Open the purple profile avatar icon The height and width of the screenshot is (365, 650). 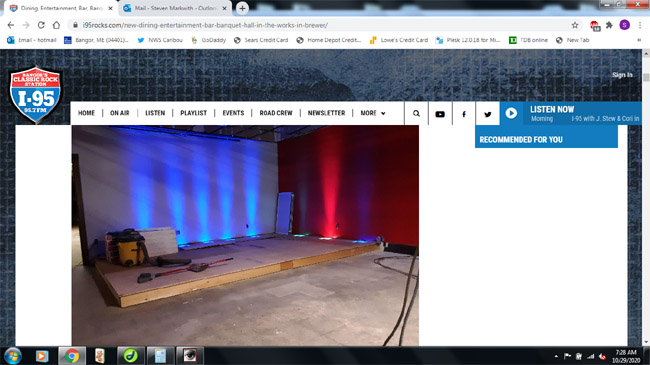click(624, 25)
